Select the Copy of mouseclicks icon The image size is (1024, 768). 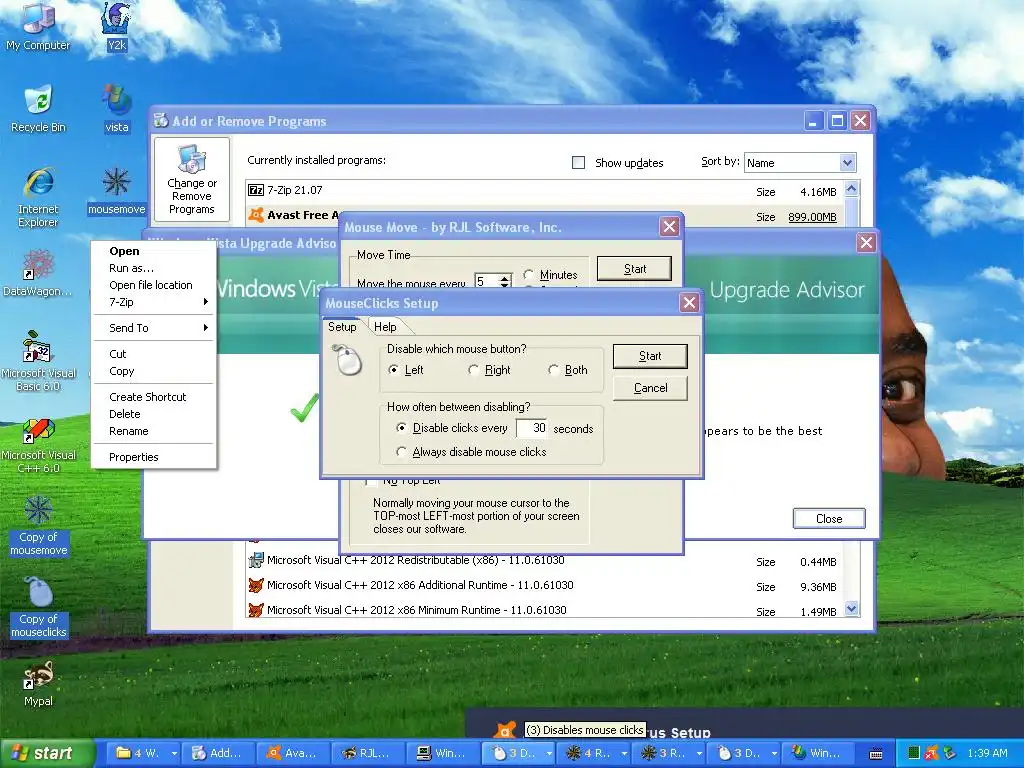[x=38, y=607]
